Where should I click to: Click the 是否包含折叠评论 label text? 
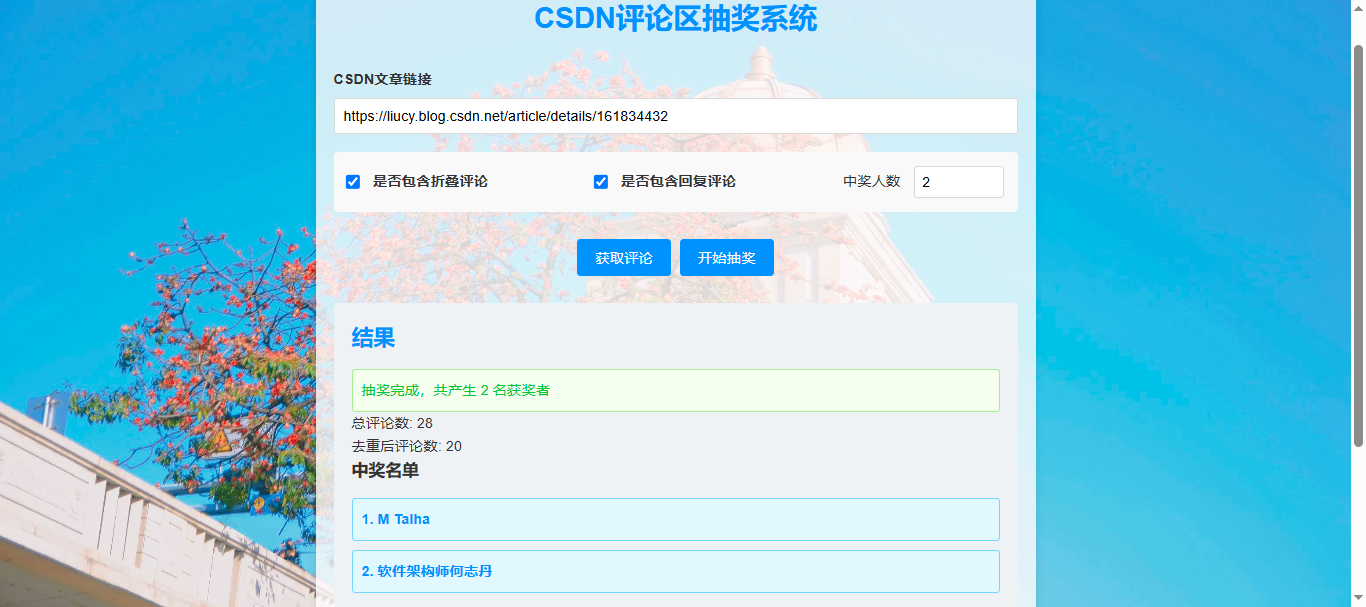click(x=430, y=182)
